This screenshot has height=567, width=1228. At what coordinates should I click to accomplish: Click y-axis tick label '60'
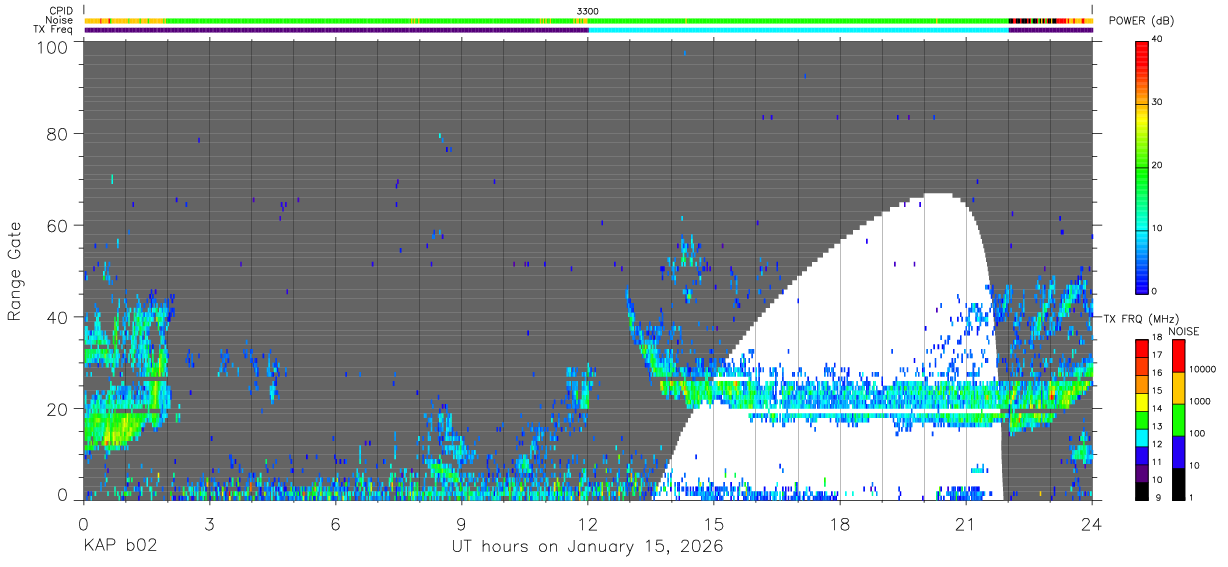click(x=57, y=225)
